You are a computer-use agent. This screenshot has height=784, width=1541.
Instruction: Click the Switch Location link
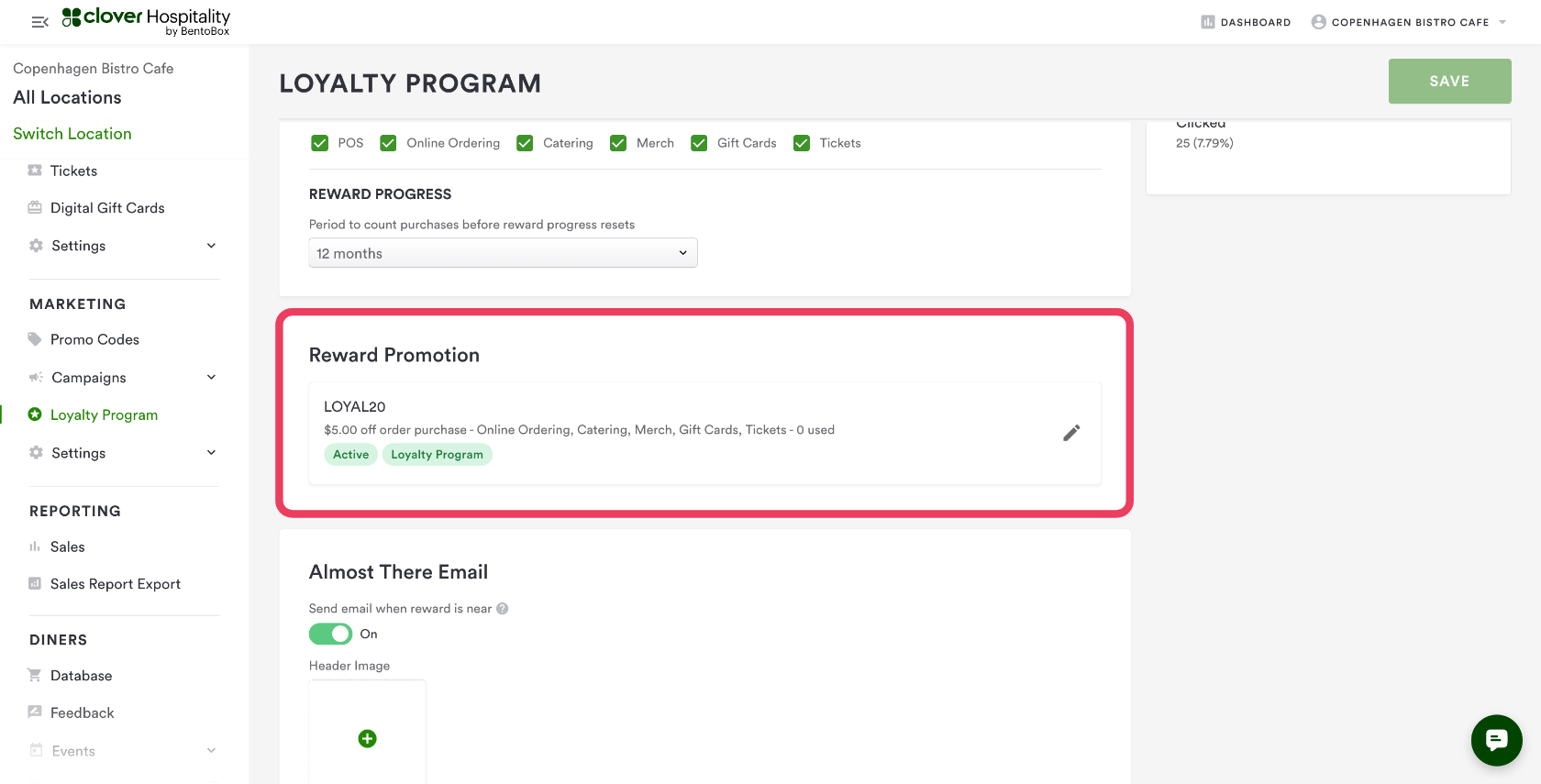72,134
